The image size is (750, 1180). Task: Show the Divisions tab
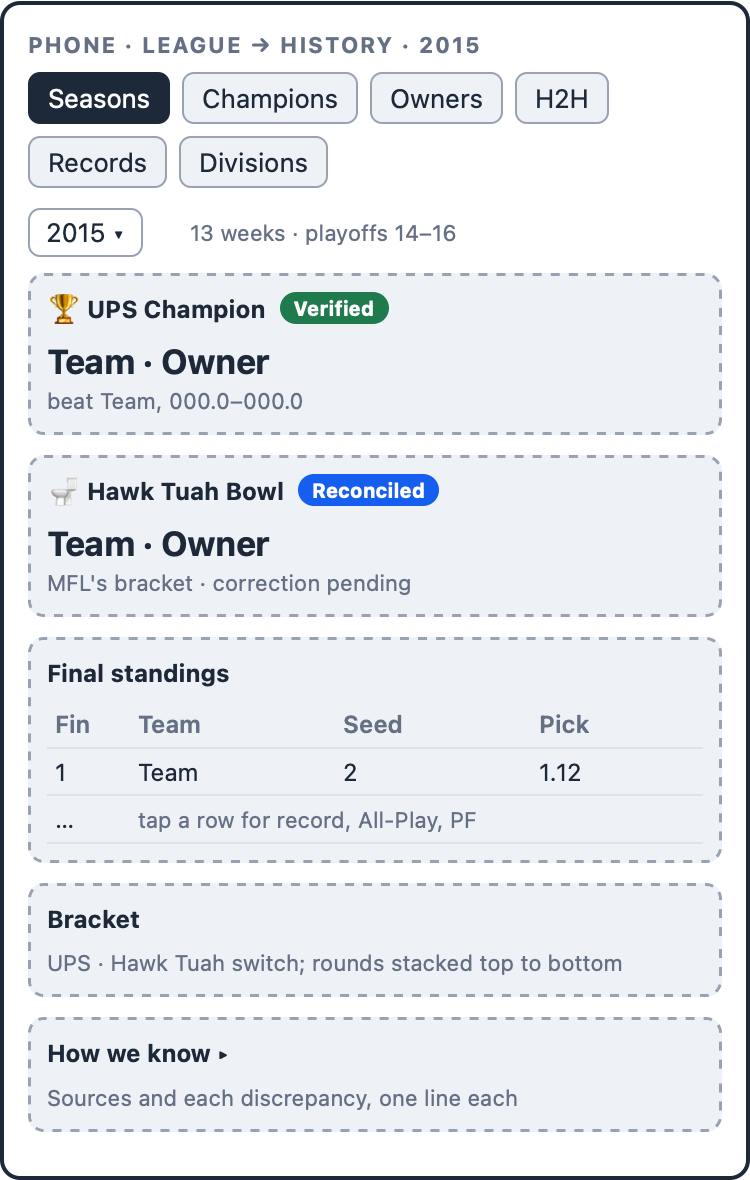click(254, 162)
